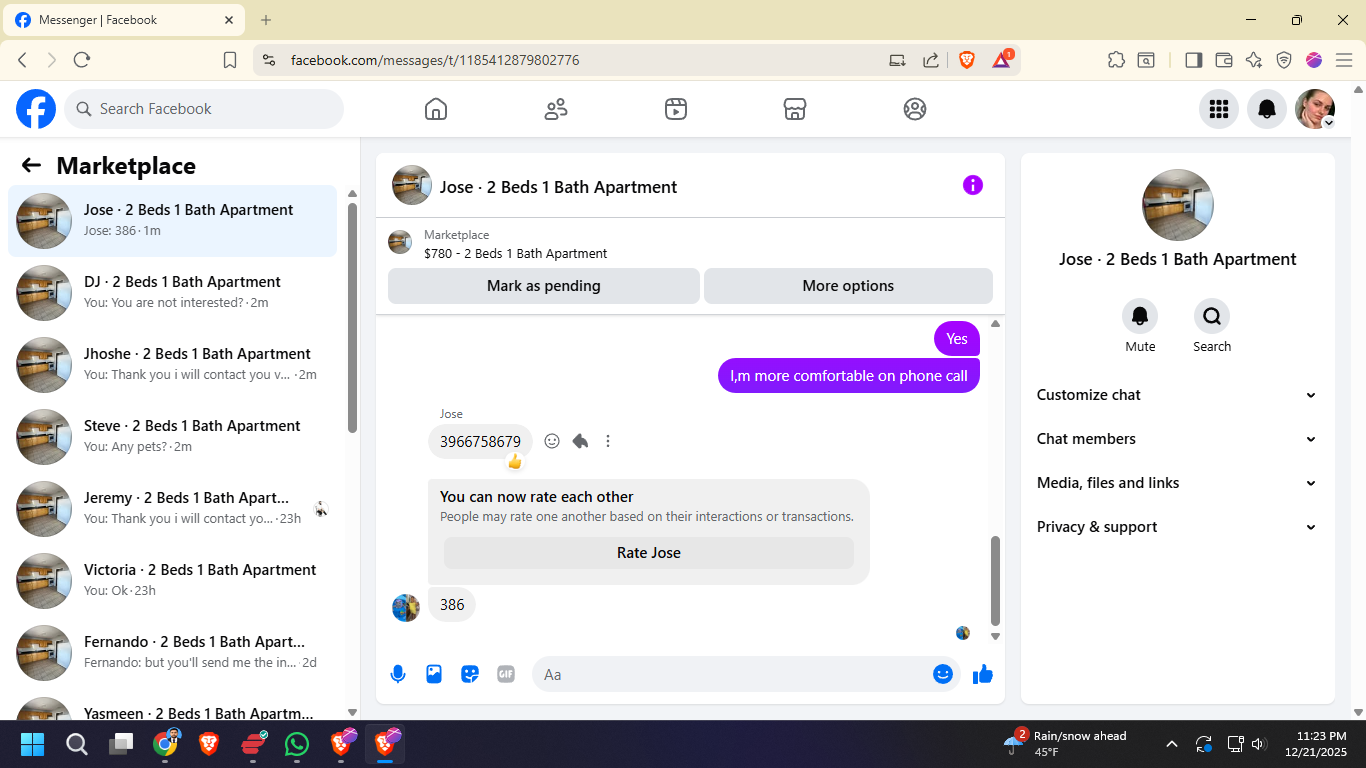The width and height of the screenshot is (1366, 768).
Task: Show hidden system tray icons
Action: [1172, 744]
